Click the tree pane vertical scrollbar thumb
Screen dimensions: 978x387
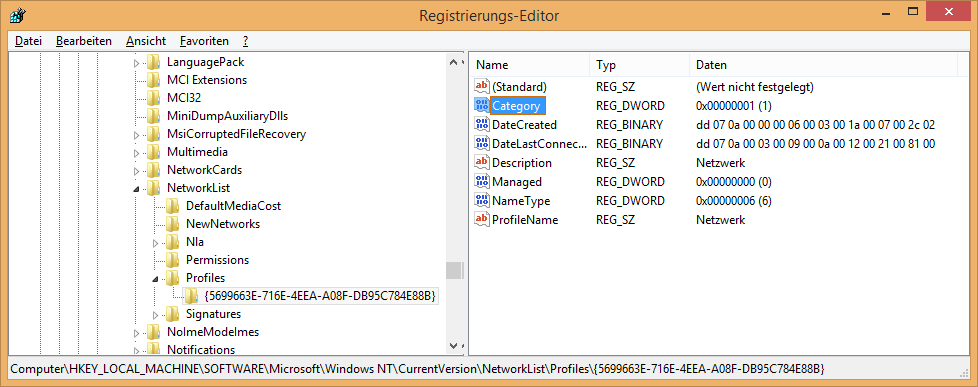tap(454, 270)
